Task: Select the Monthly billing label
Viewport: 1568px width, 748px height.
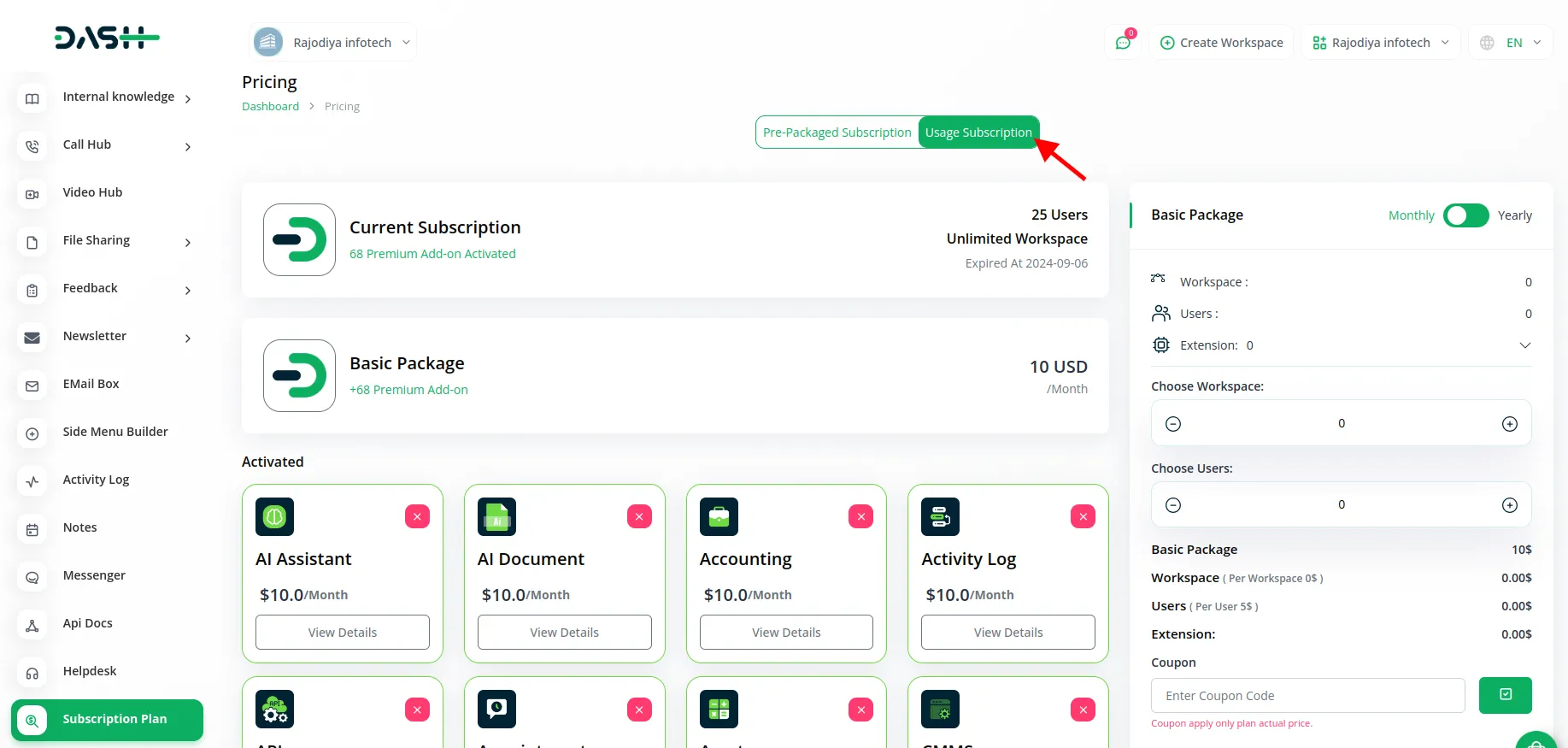Action: tap(1411, 215)
